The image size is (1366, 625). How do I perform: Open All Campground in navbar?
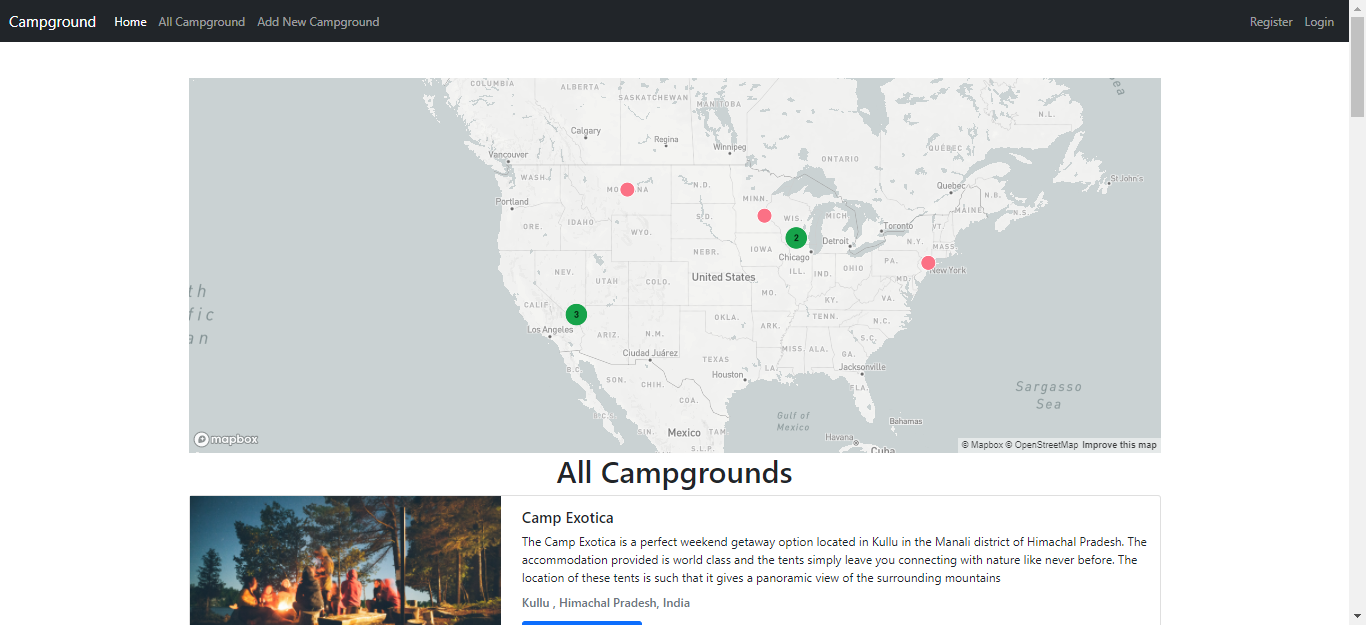(x=201, y=22)
